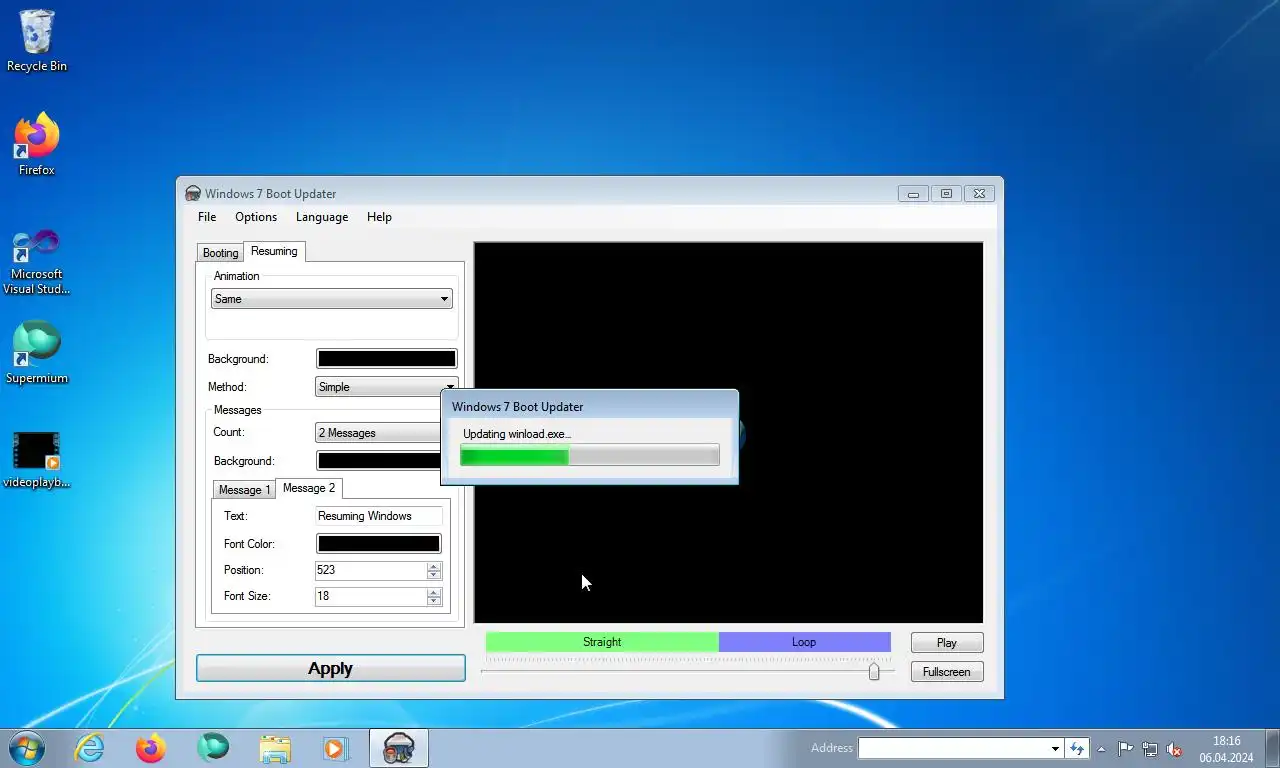Screen dimensions: 1280x768
Task: Show hidden tray icons arrow
Action: click(1102, 749)
